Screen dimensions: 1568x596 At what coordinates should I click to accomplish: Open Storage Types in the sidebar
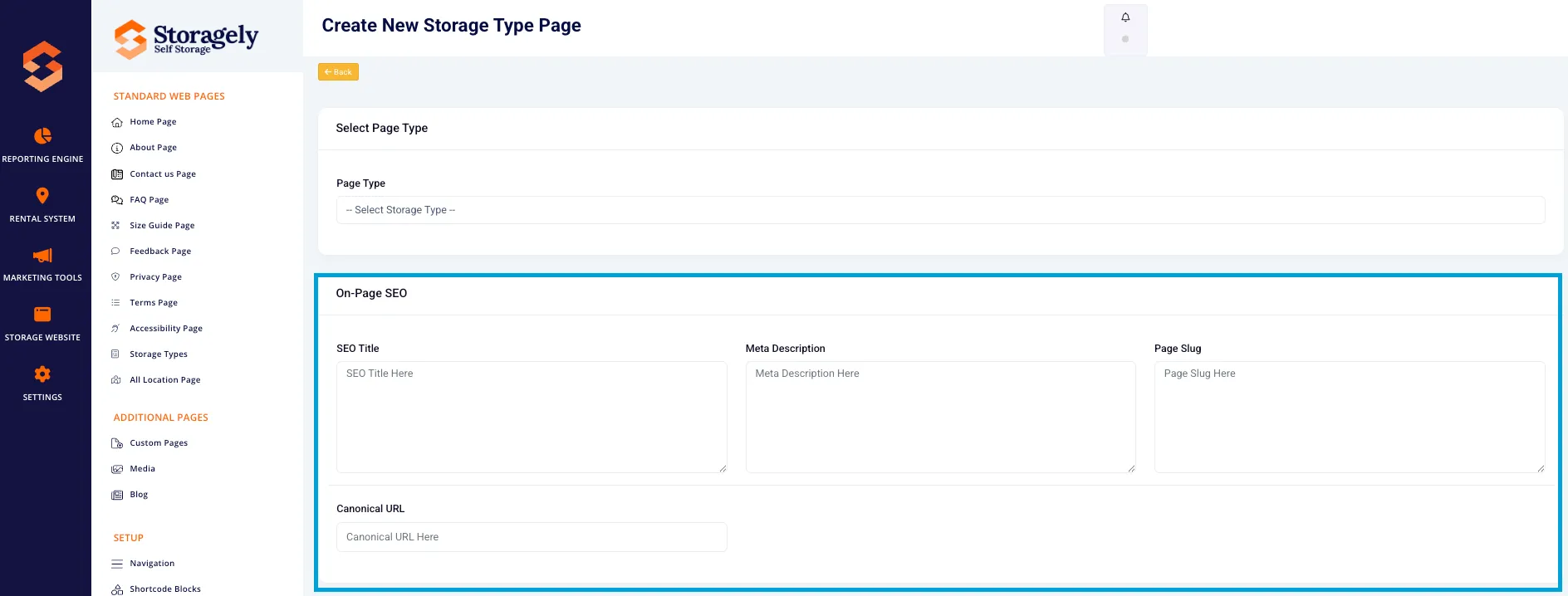click(x=159, y=354)
